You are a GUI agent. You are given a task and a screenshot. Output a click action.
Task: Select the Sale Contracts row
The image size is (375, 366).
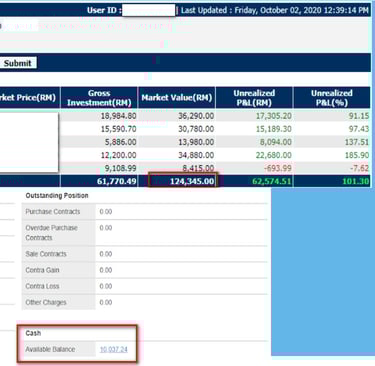(x=145, y=254)
